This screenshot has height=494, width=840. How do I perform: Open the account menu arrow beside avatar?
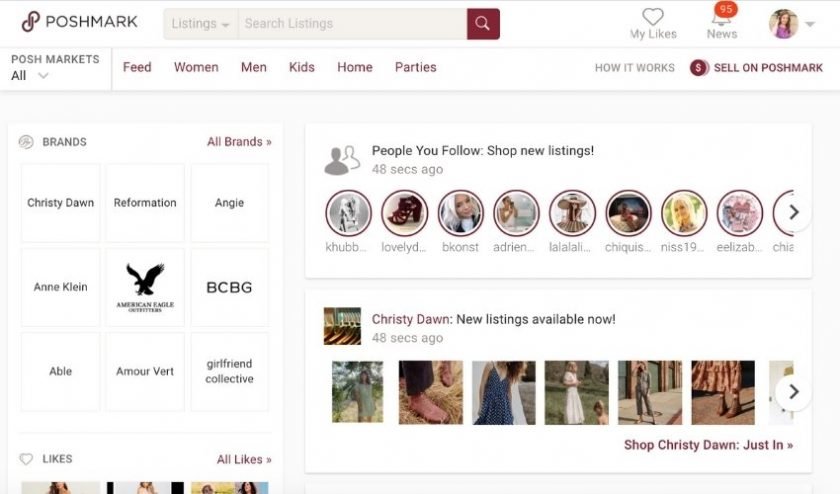pyautogui.click(x=809, y=25)
